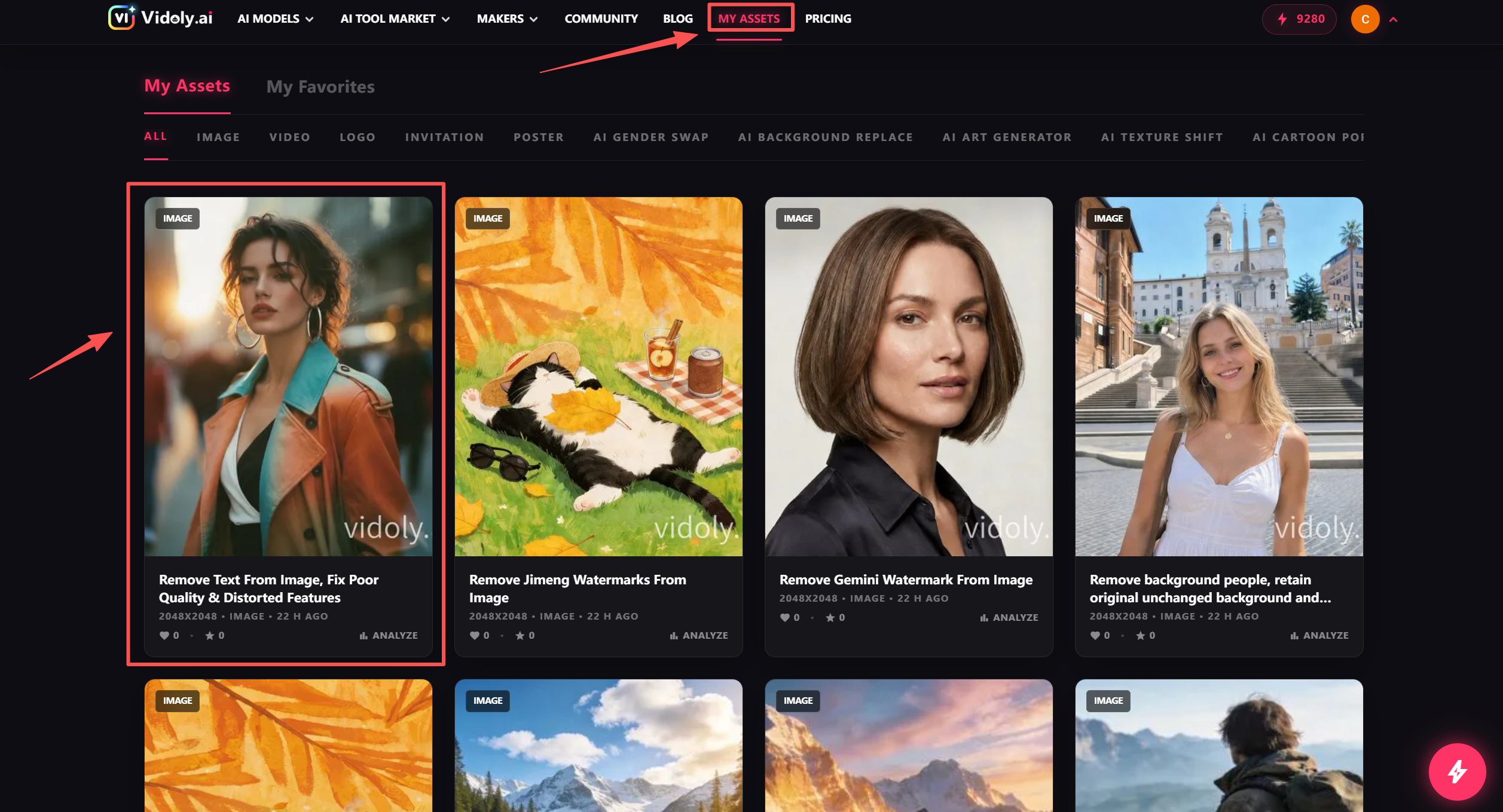Open the Pricing page
This screenshot has width=1503, height=812.
point(828,19)
